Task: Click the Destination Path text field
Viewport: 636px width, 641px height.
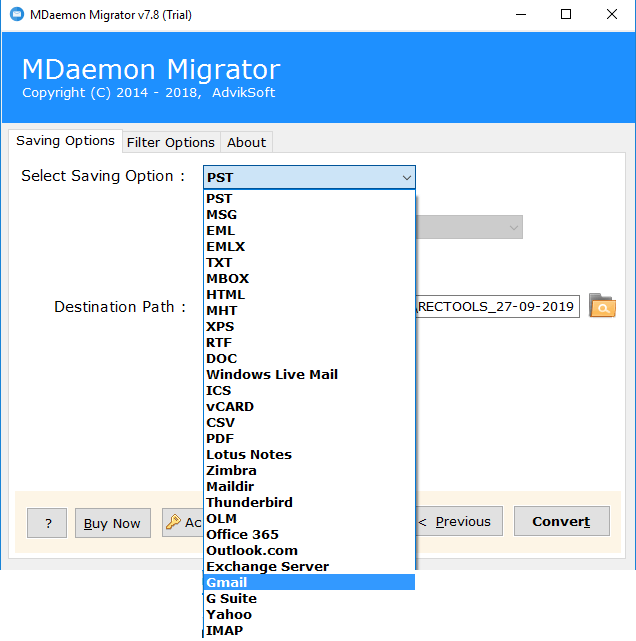Action: (497, 306)
